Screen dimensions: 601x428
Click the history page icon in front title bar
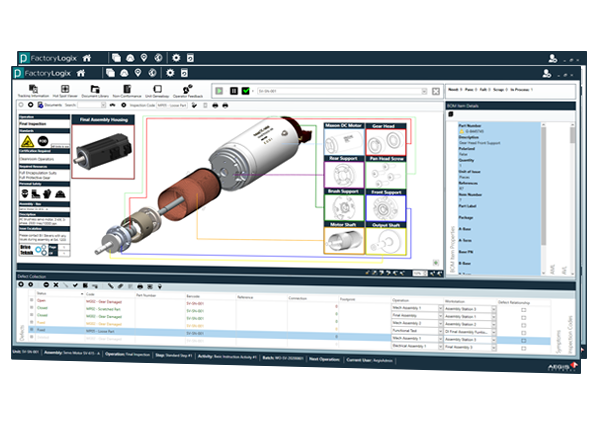[184, 73]
